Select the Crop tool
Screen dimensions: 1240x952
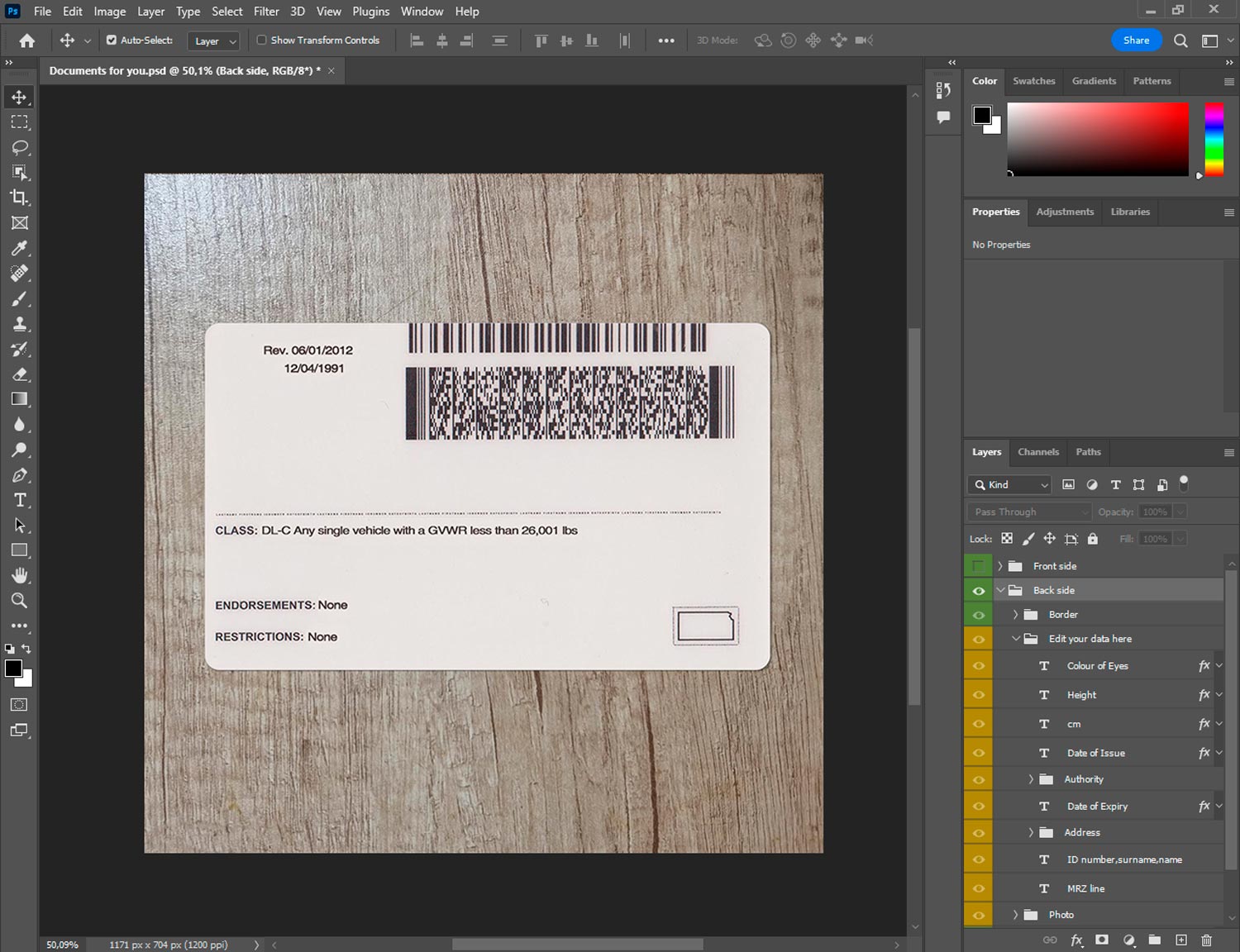[x=20, y=198]
